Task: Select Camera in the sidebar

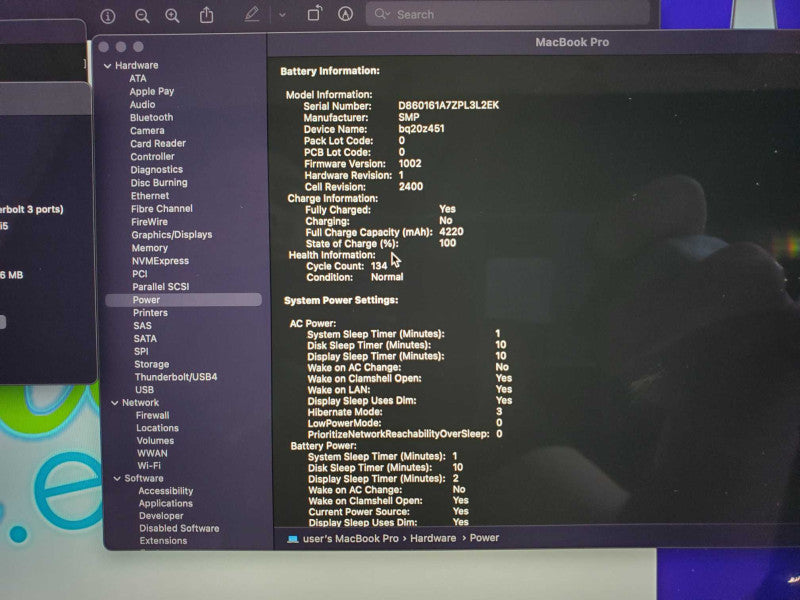Action: point(147,131)
